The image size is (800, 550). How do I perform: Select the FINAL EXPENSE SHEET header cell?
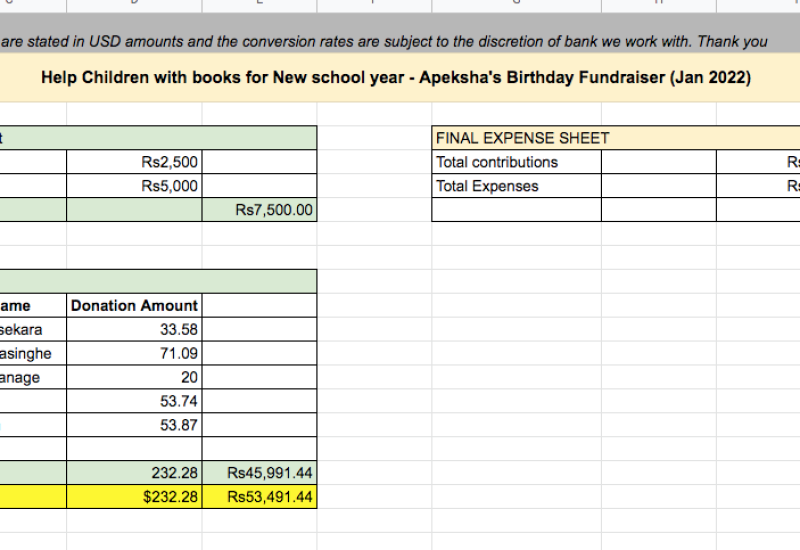pos(522,138)
